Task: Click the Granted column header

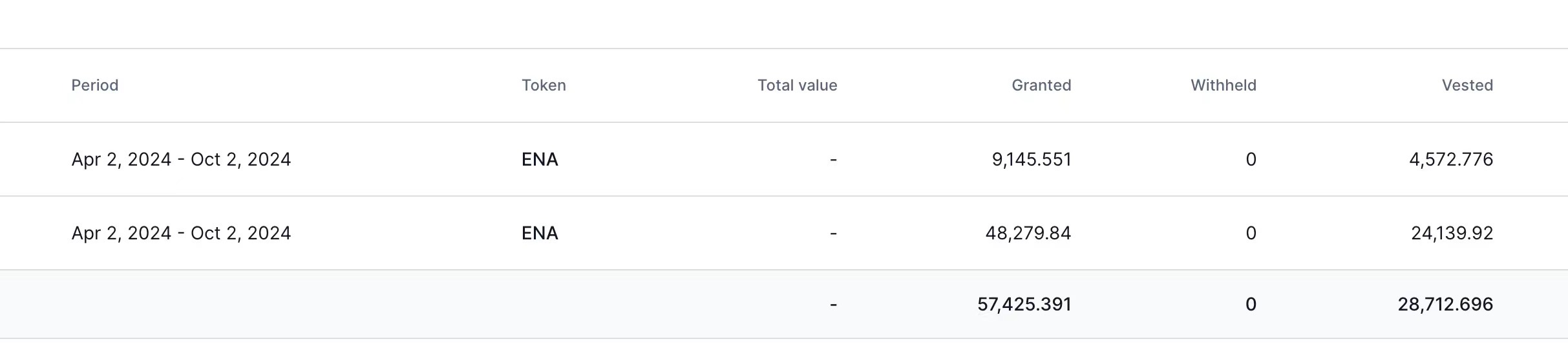Action: 1041,85
